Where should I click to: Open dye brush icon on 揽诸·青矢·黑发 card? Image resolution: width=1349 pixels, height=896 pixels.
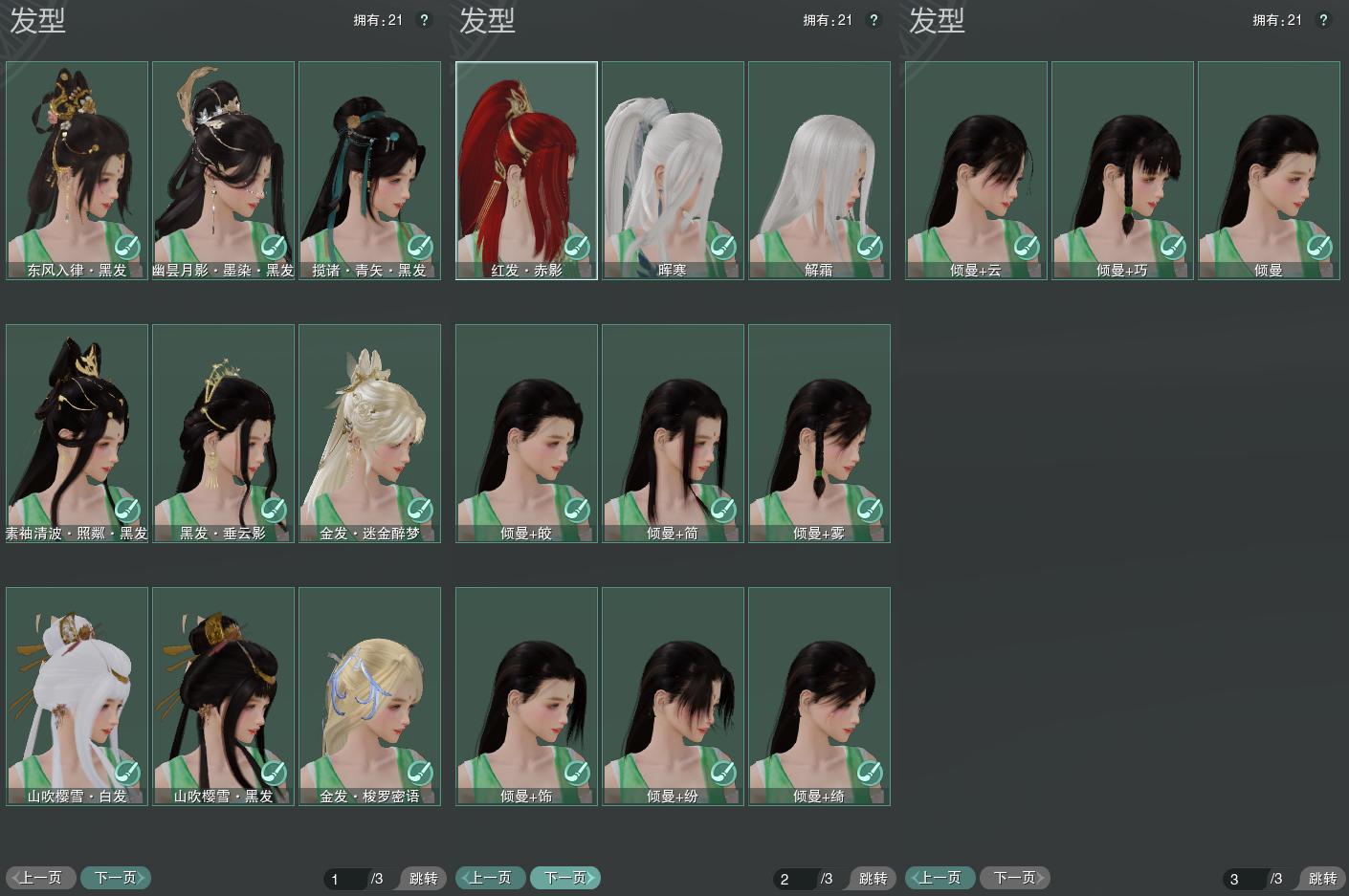[x=420, y=247]
